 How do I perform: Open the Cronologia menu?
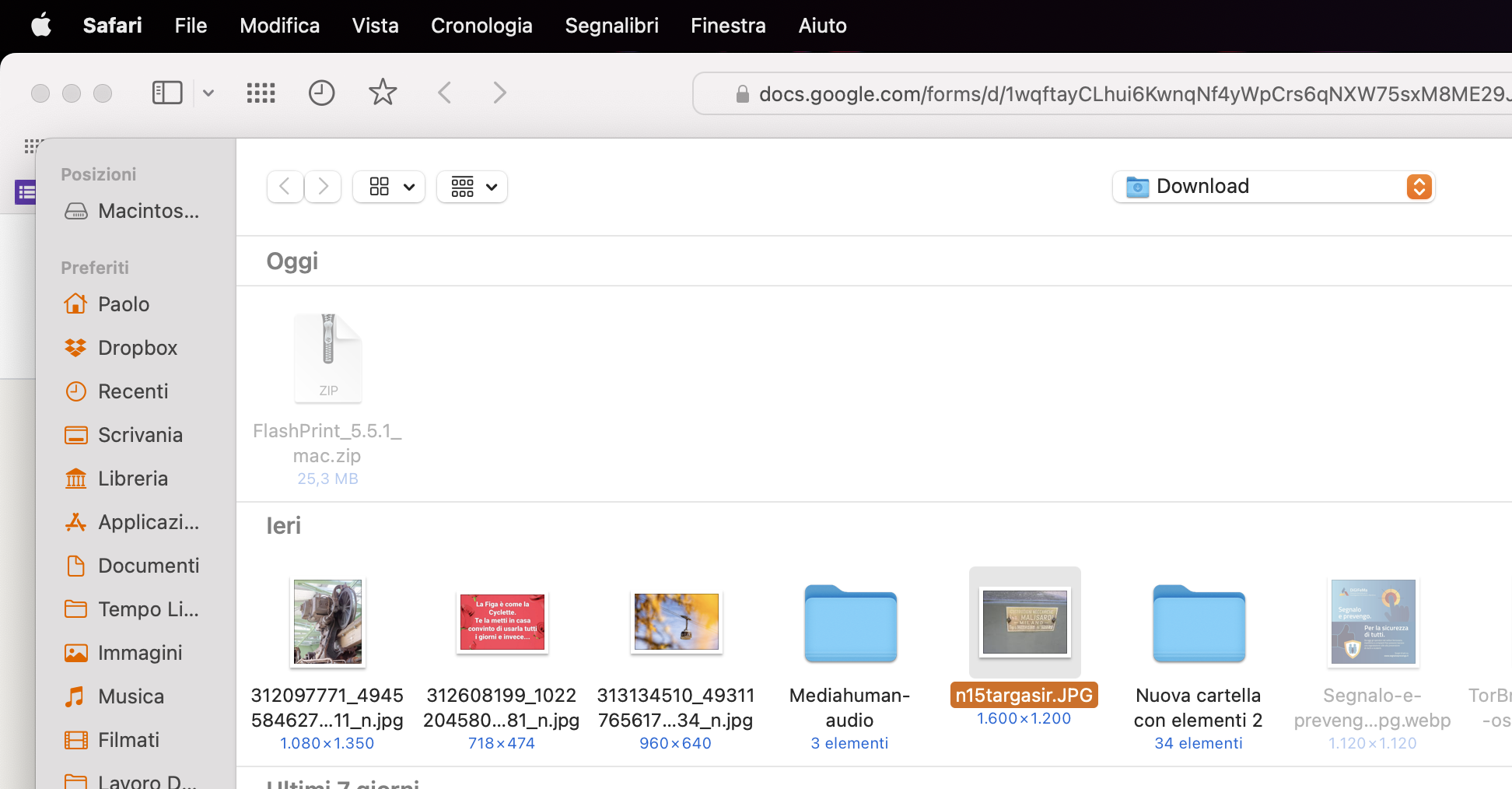481,26
